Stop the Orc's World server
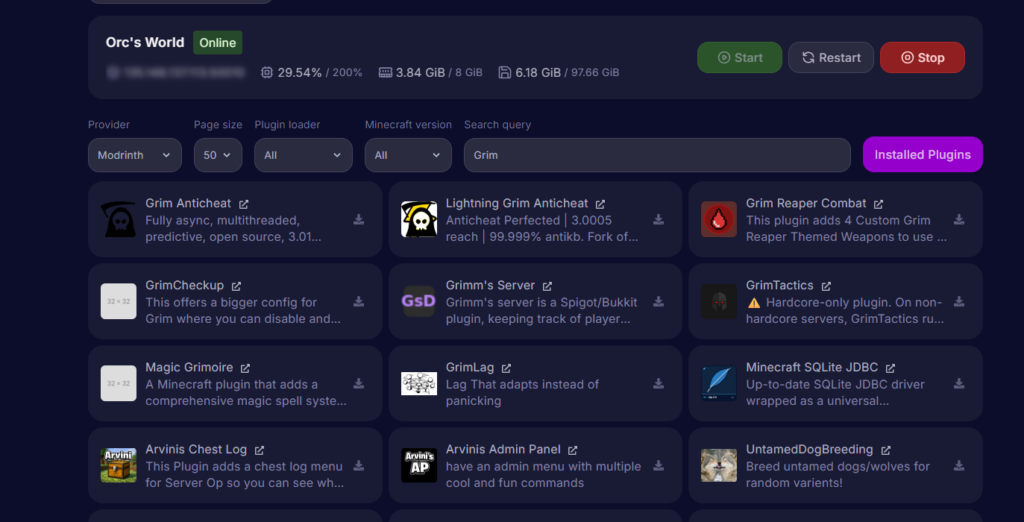This screenshot has width=1024, height=522. tap(922, 57)
